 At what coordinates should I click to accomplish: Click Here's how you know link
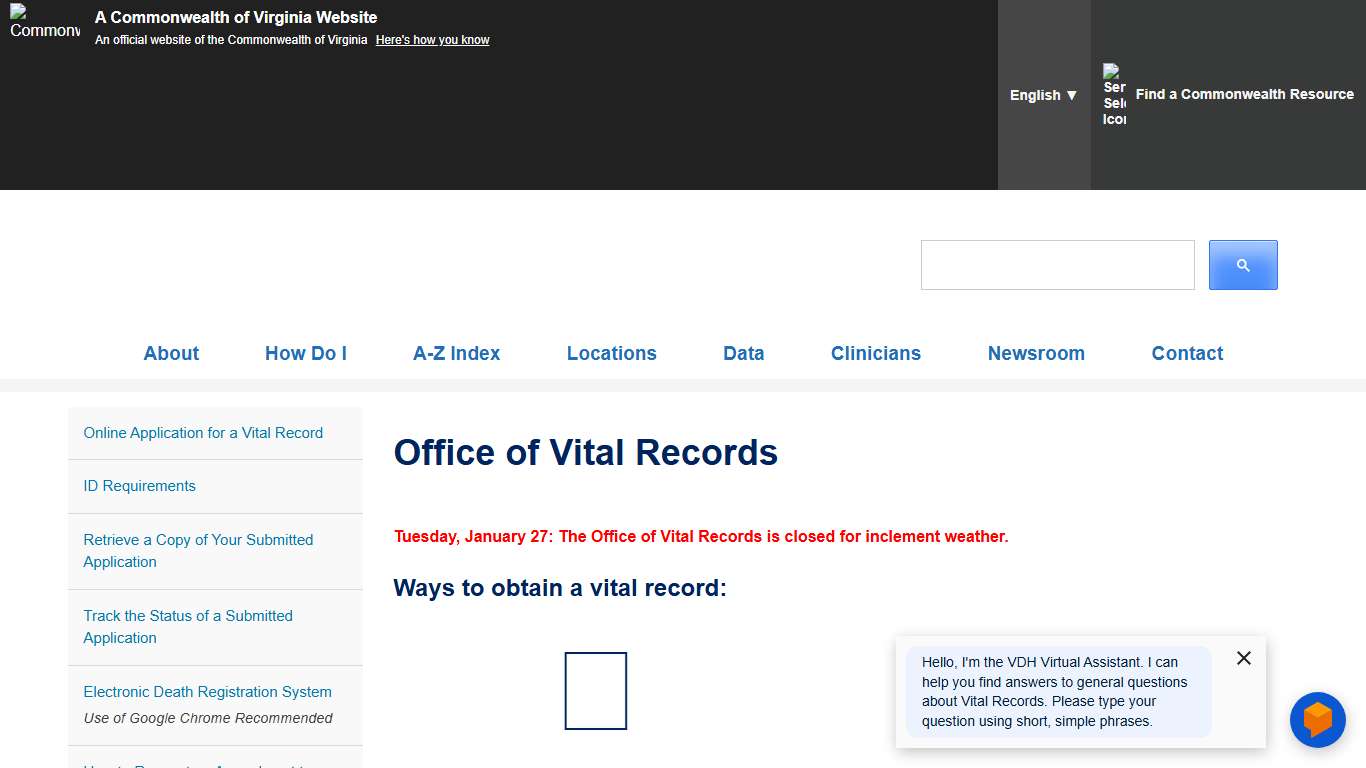(432, 39)
